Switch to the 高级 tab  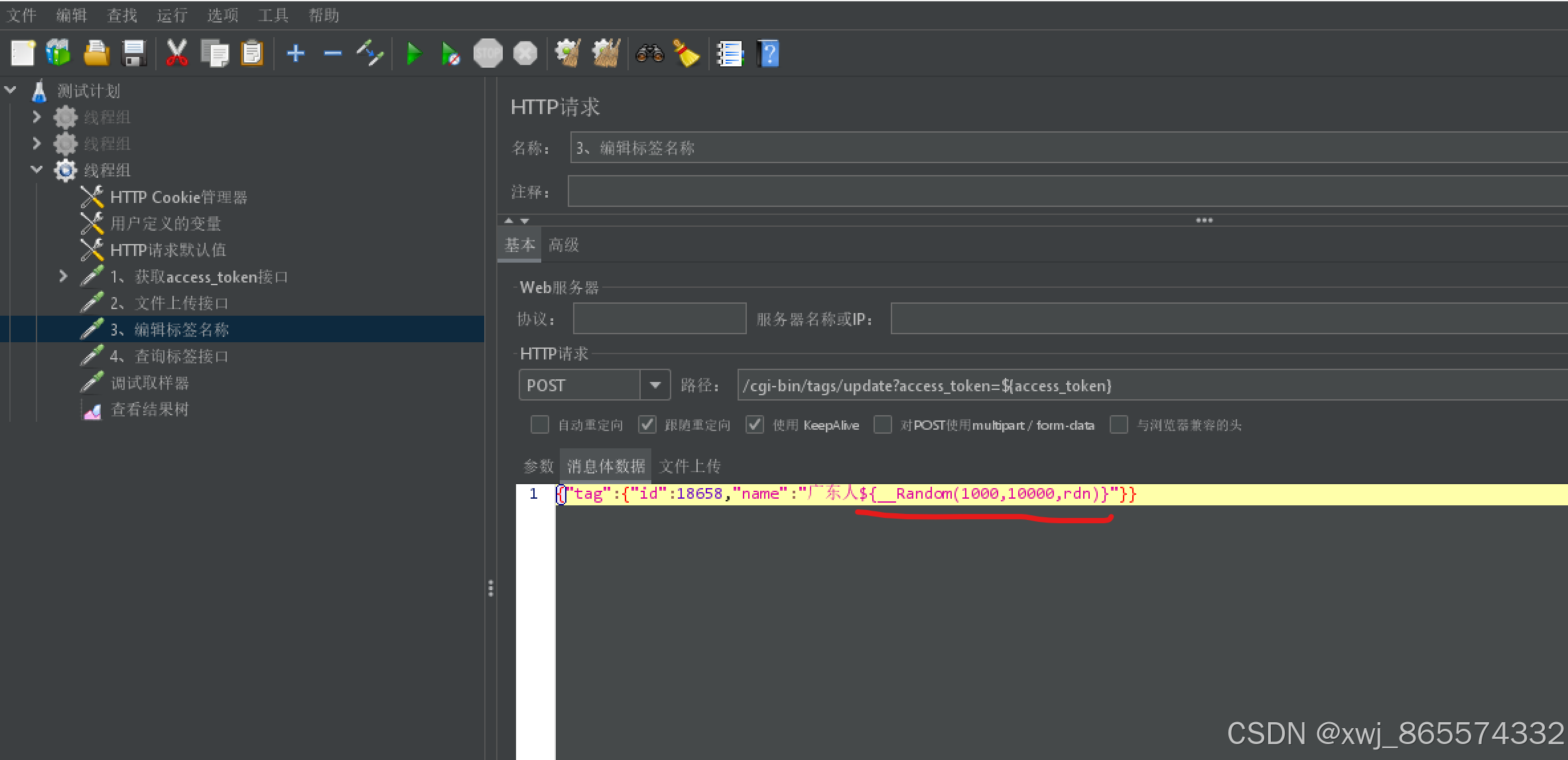tap(564, 245)
